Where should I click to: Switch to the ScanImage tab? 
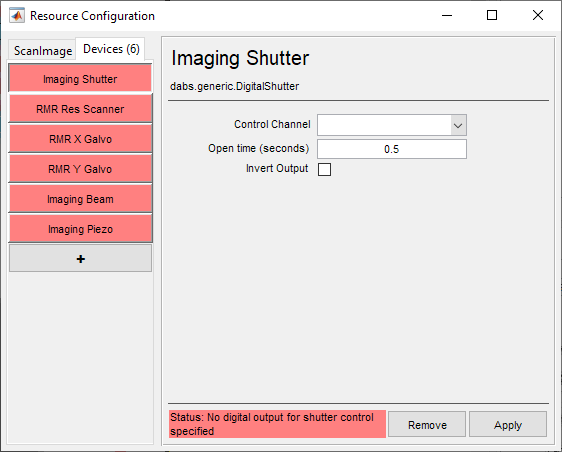43,51
